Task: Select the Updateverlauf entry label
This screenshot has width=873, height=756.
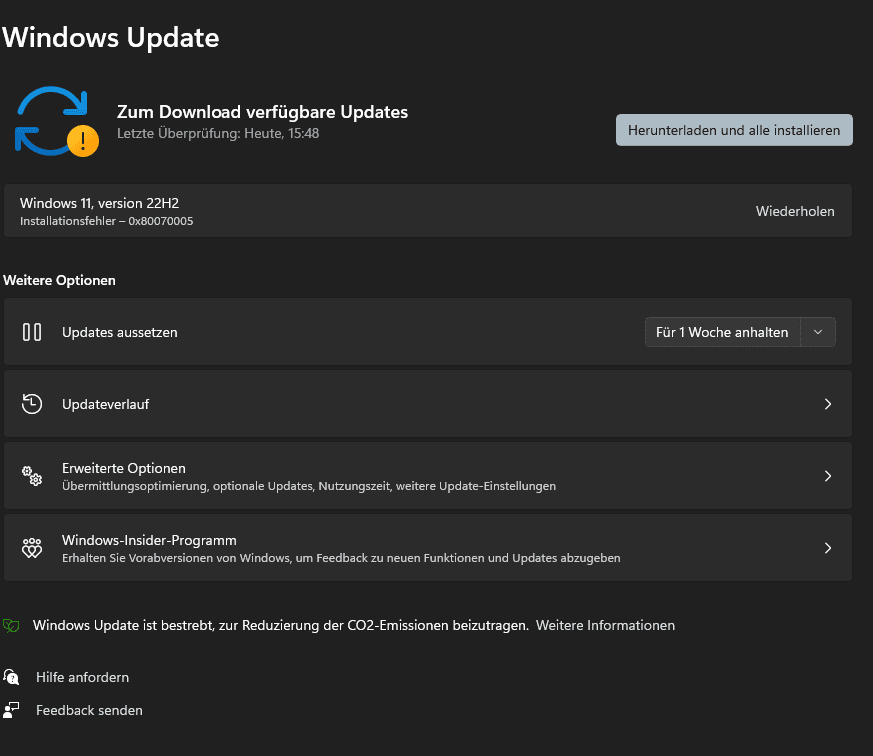Action: tap(105, 404)
